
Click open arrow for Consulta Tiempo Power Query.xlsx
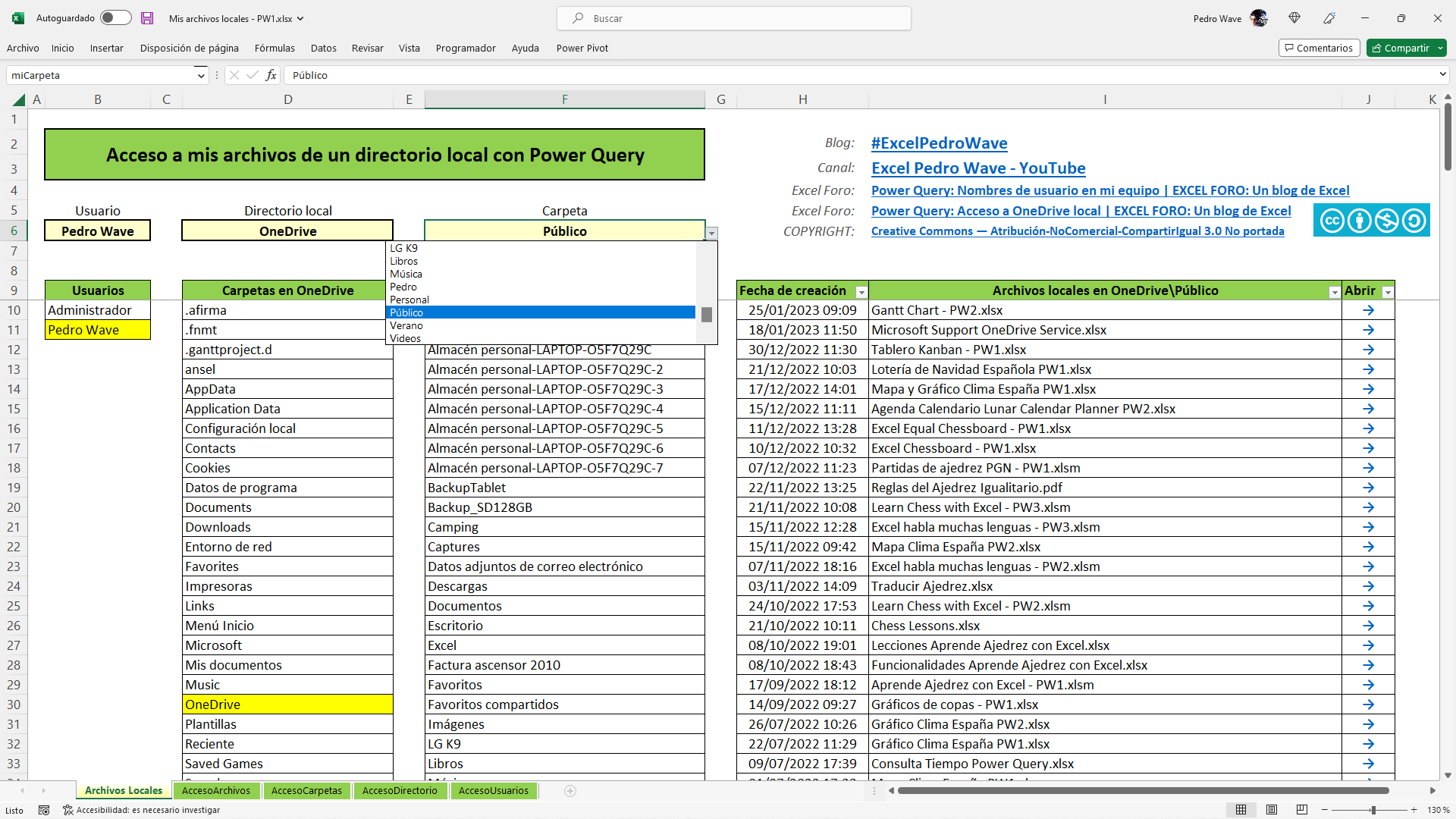coord(1368,764)
